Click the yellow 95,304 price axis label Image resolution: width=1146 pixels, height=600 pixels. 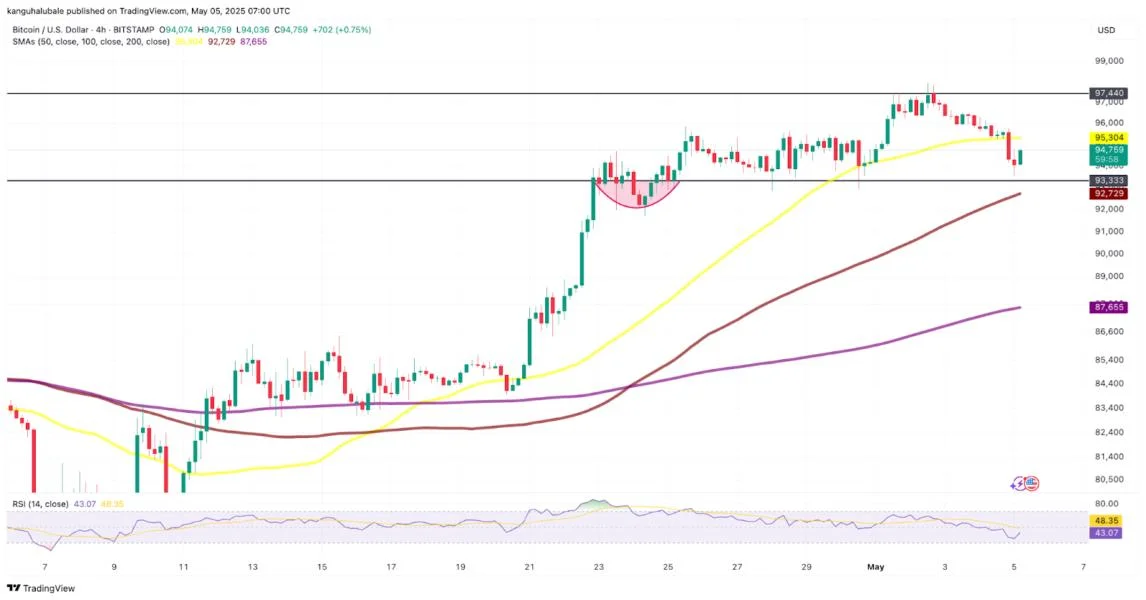click(1109, 137)
